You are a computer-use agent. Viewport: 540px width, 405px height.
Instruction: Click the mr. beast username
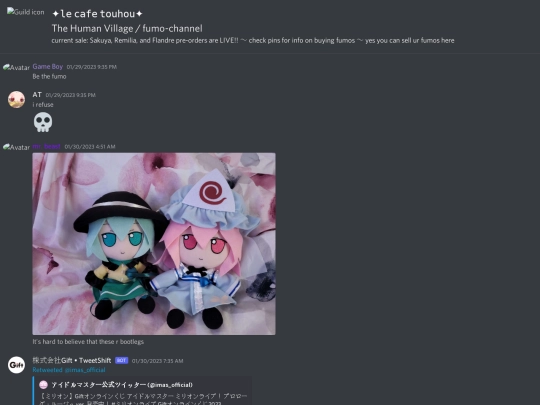coord(46,146)
